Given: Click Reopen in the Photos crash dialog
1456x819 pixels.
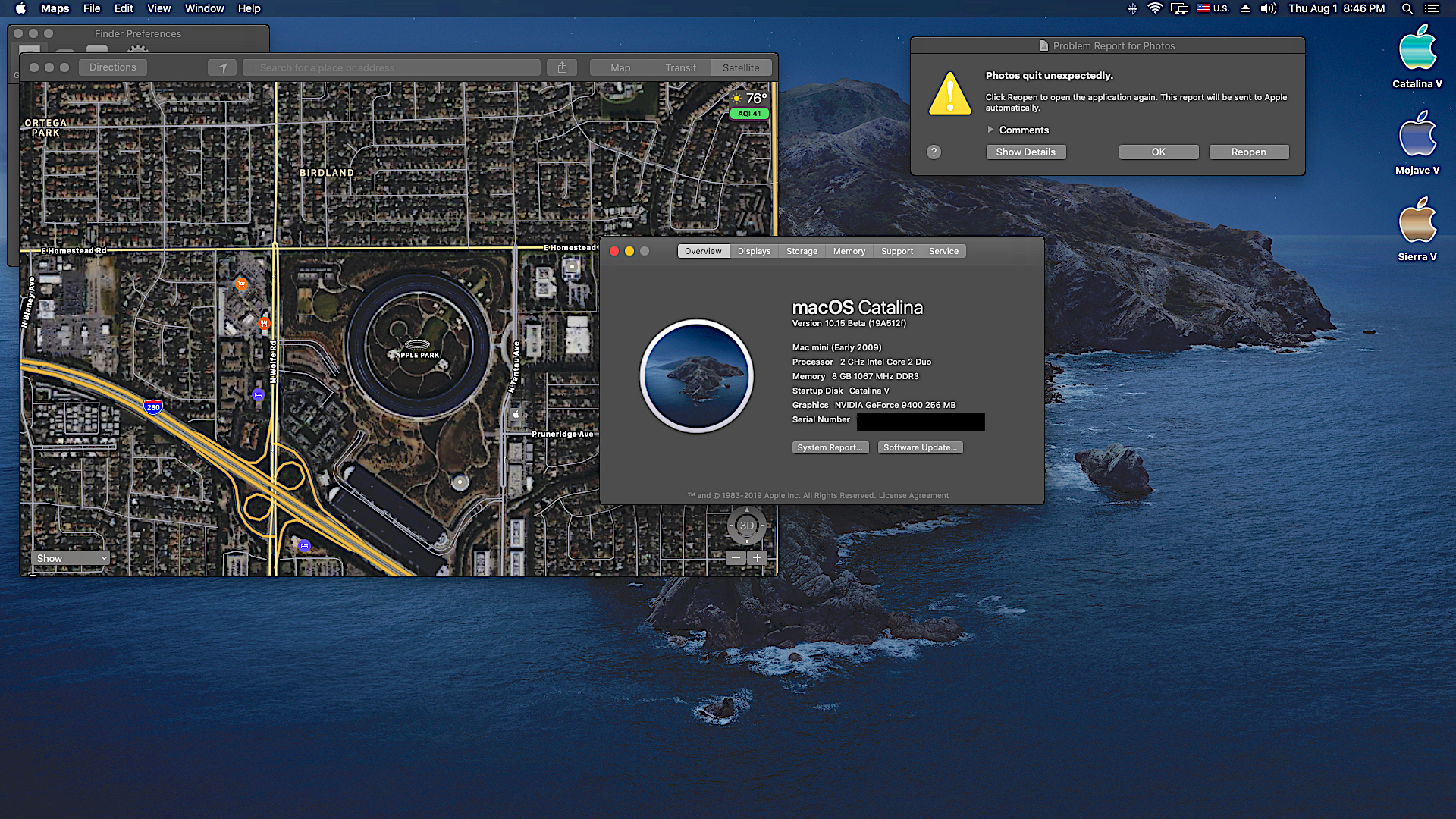Looking at the screenshot, I should pyautogui.click(x=1248, y=152).
